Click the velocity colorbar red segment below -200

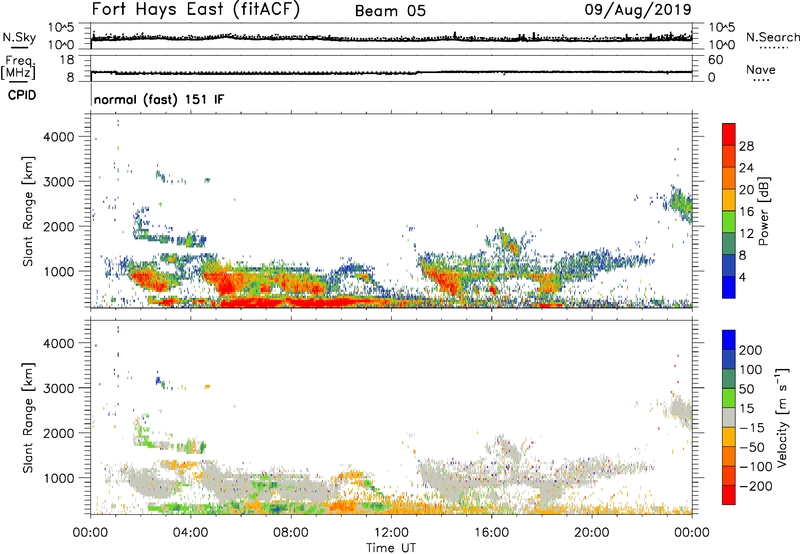729,495
